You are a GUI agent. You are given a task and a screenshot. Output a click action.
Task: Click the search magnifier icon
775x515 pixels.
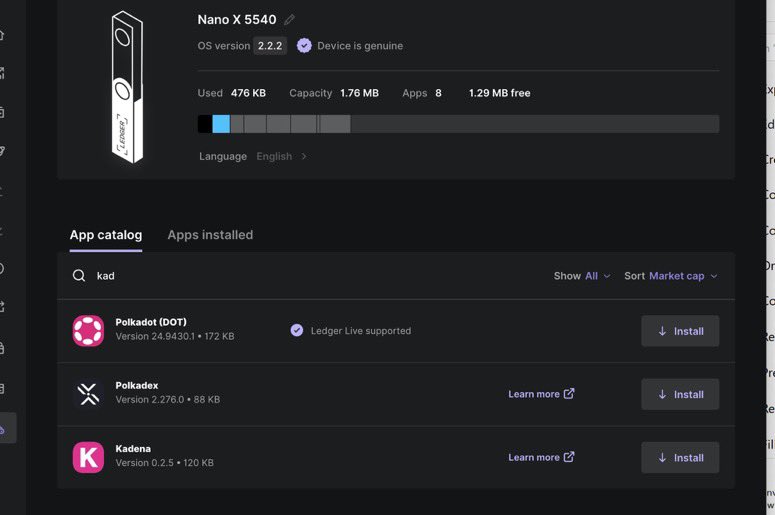79,276
